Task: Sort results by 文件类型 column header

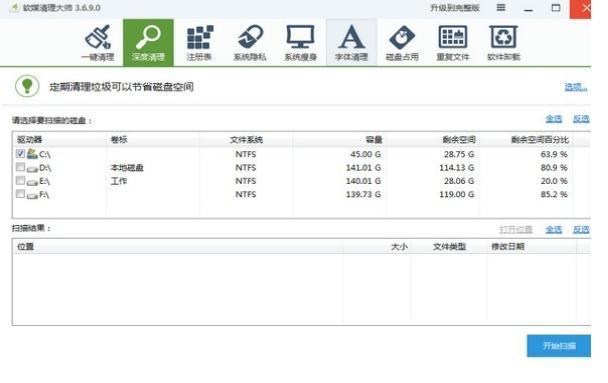Action: [x=449, y=247]
